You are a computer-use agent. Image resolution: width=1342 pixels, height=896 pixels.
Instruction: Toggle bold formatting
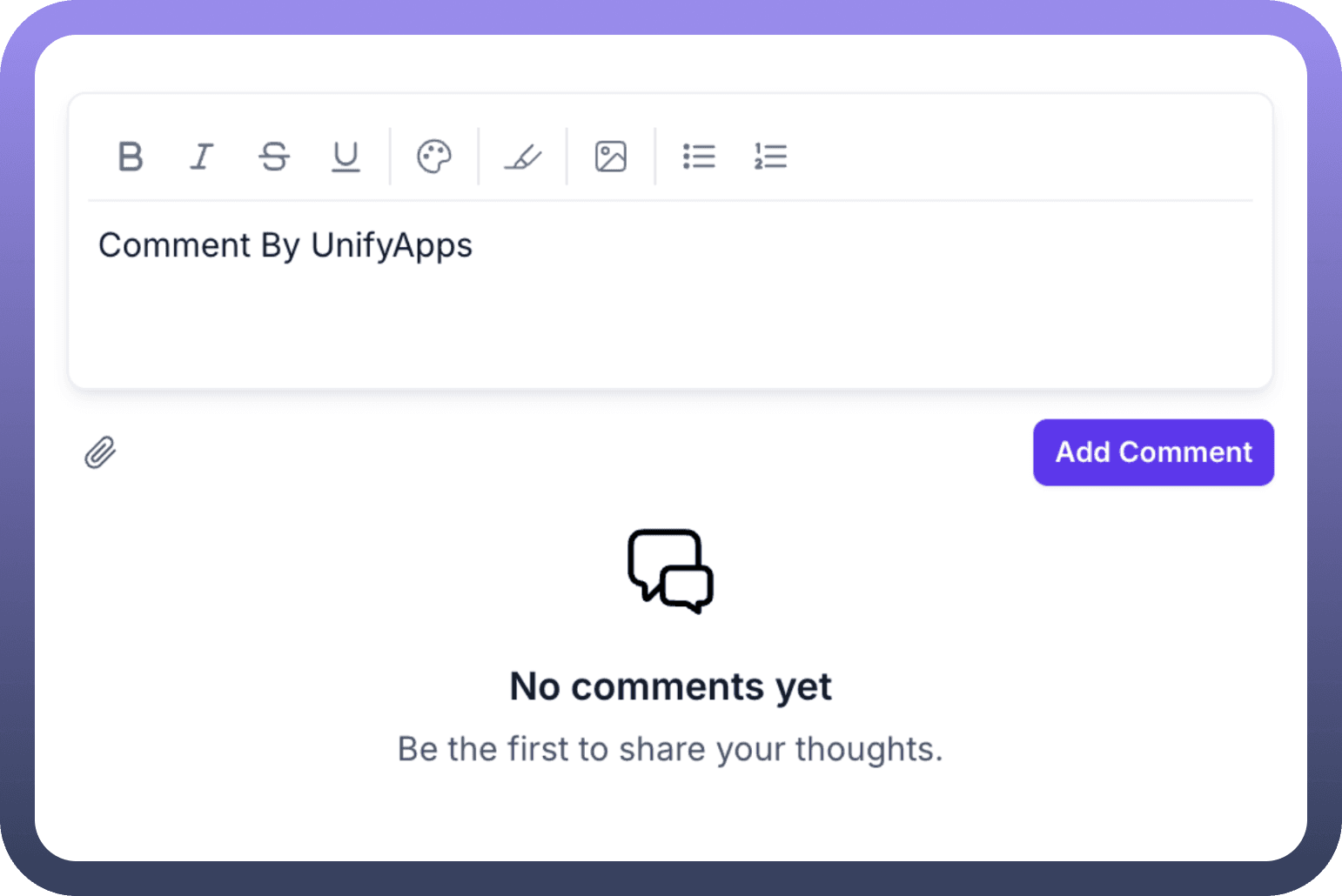(x=131, y=157)
